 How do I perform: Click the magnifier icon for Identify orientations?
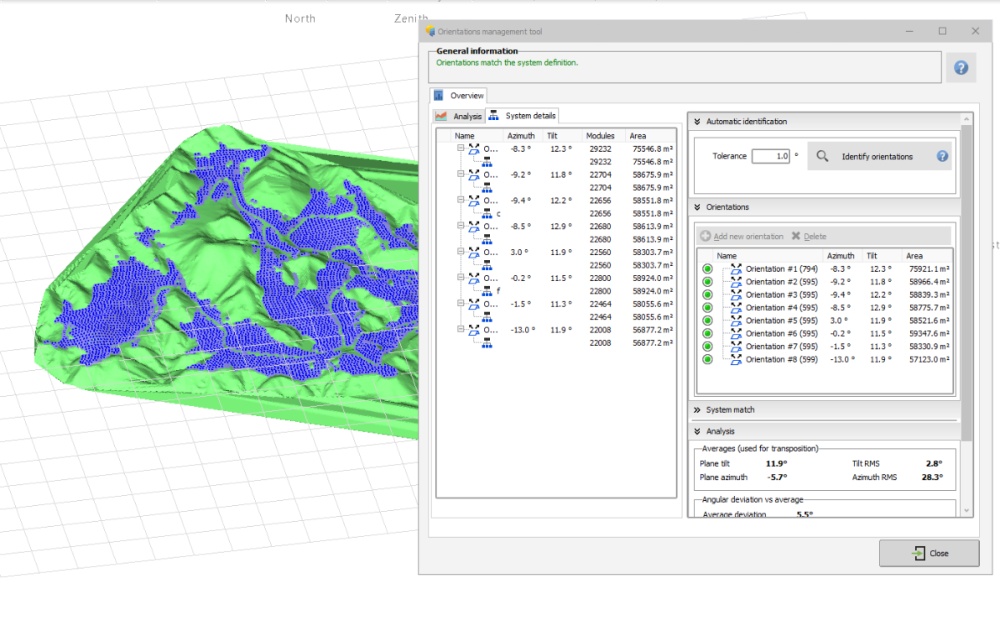tap(821, 156)
